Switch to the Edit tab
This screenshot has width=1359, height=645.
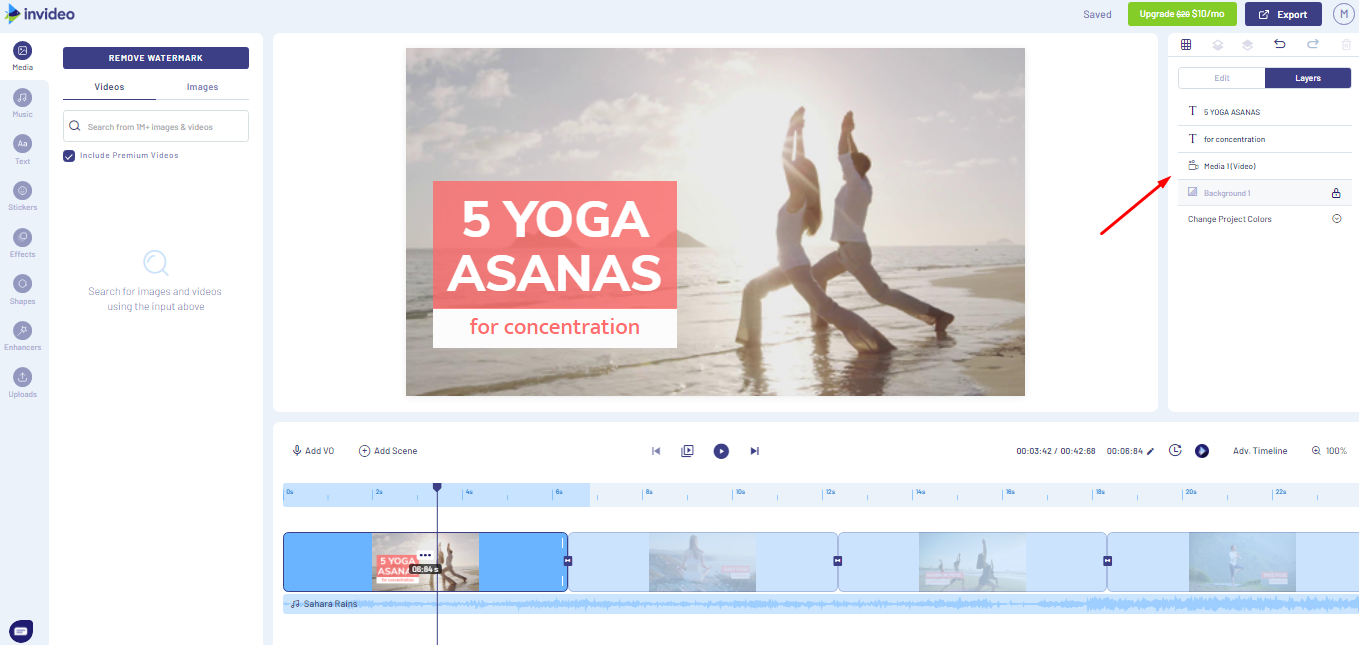(x=1221, y=77)
